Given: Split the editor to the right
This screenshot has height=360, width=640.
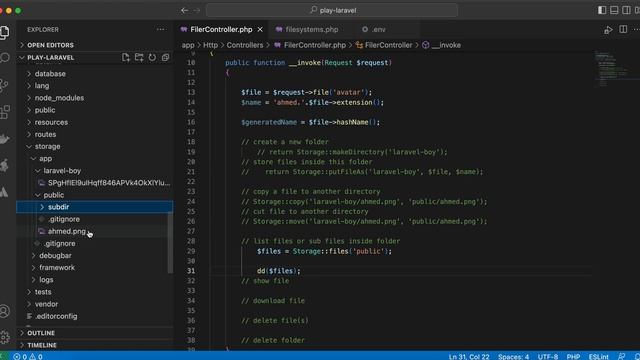Looking at the screenshot, I should [x=623, y=29].
